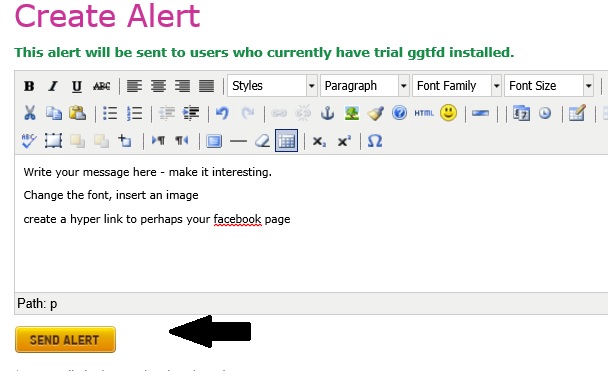Increase paragraph indent

click(x=191, y=113)
